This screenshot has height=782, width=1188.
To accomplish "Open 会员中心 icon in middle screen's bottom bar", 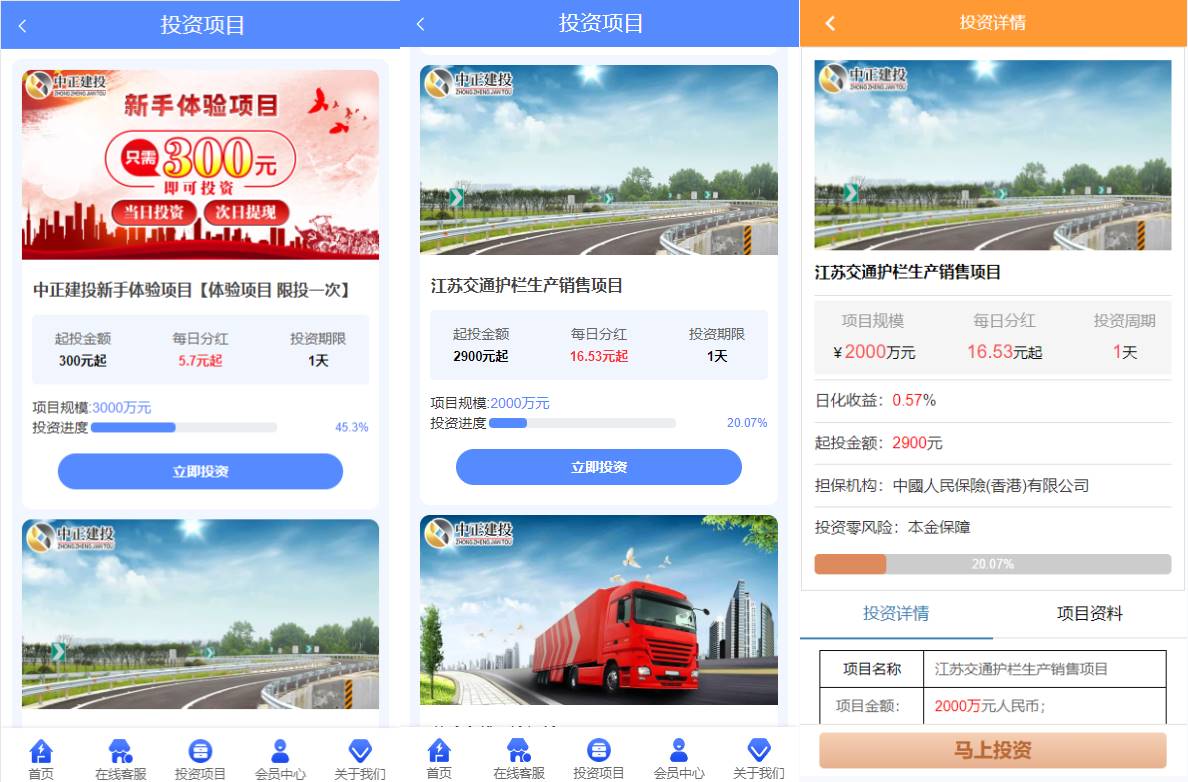I will 679,752.
